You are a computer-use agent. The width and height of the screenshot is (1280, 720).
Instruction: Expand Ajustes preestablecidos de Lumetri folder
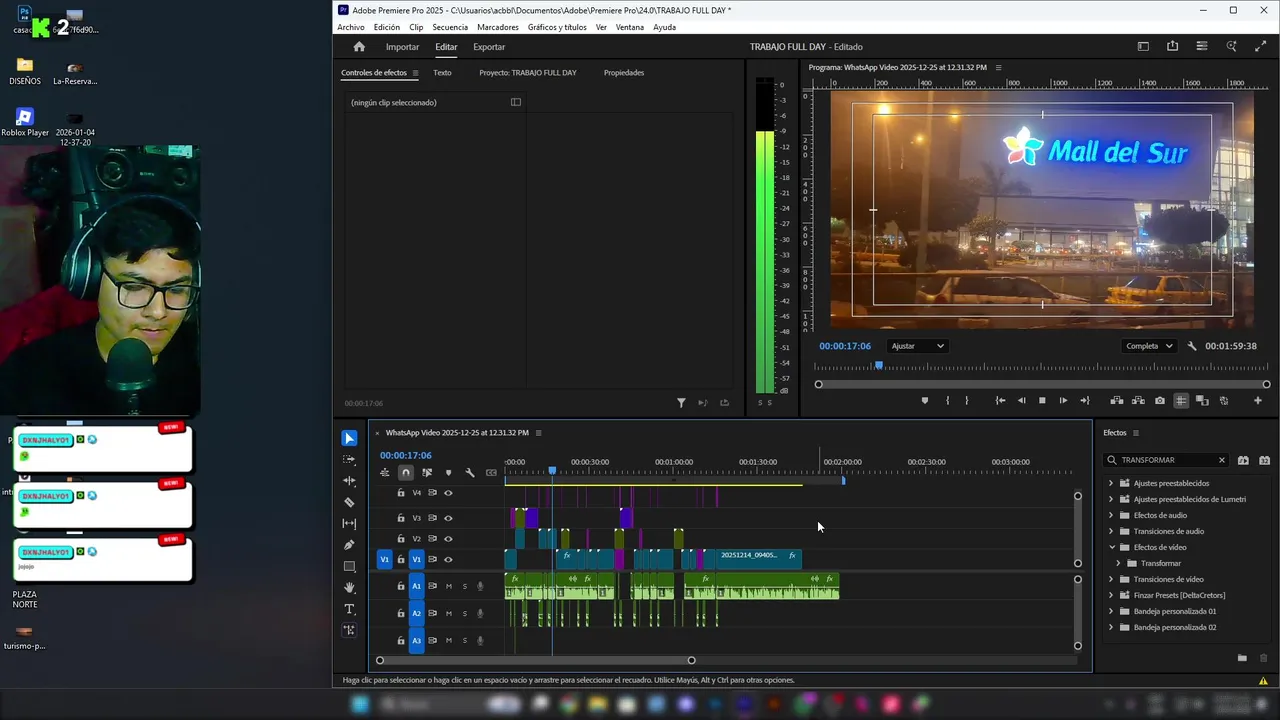pyautogui.click(x=1111, y=499)
